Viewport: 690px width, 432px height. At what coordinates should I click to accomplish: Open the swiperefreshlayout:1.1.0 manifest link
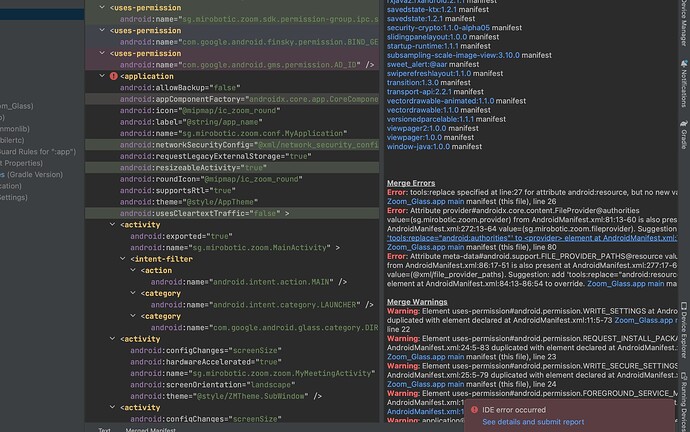[x=429, y=73]
